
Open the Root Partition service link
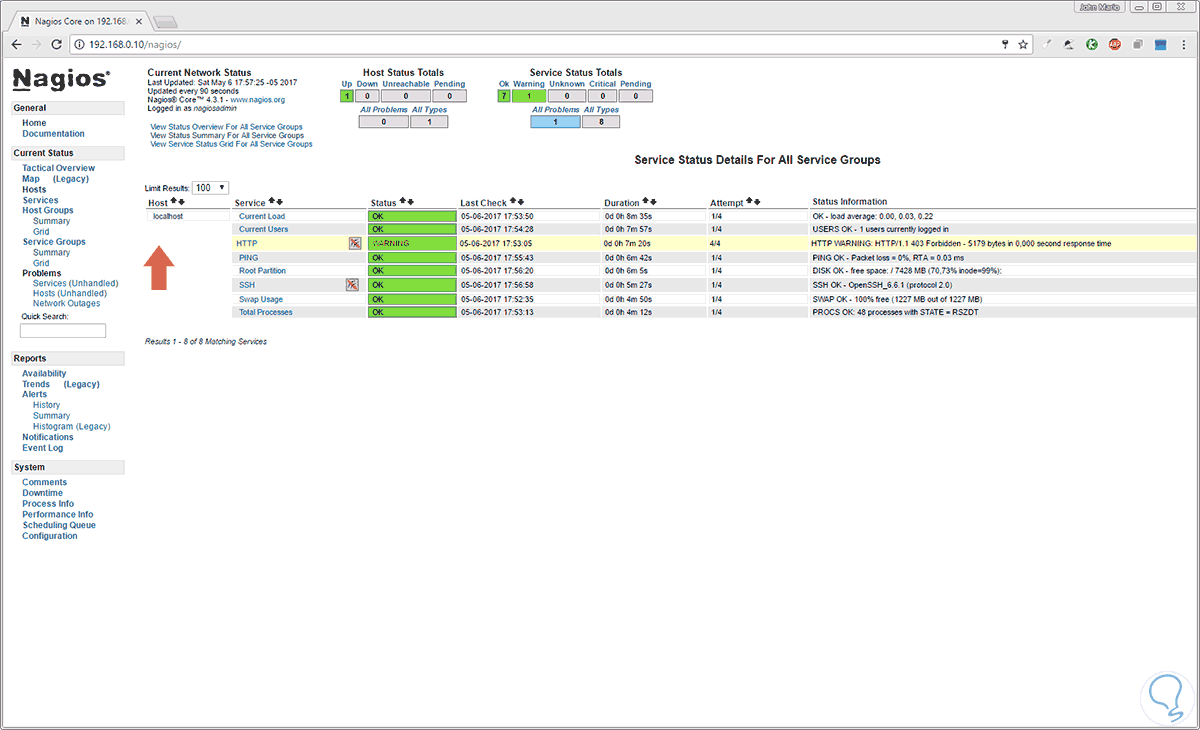[x=262, y=271]
